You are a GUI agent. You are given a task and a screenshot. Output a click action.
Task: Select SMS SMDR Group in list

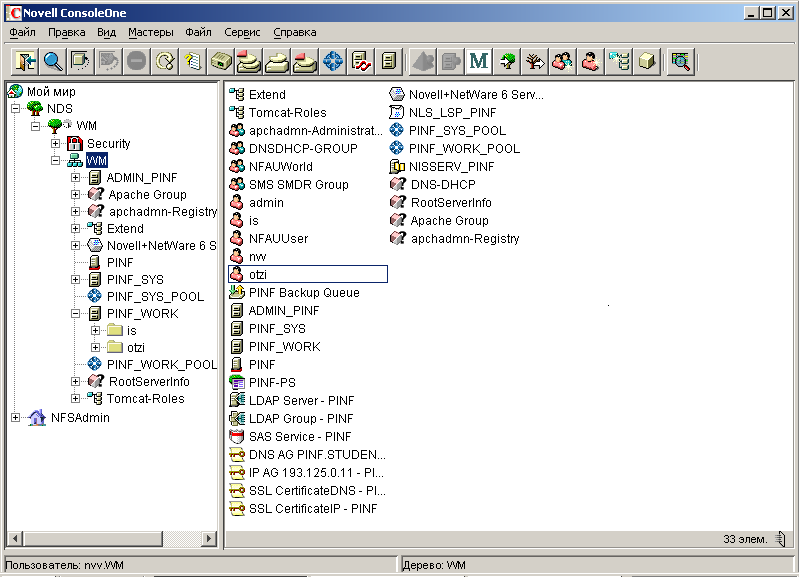(x=299, y=184)
